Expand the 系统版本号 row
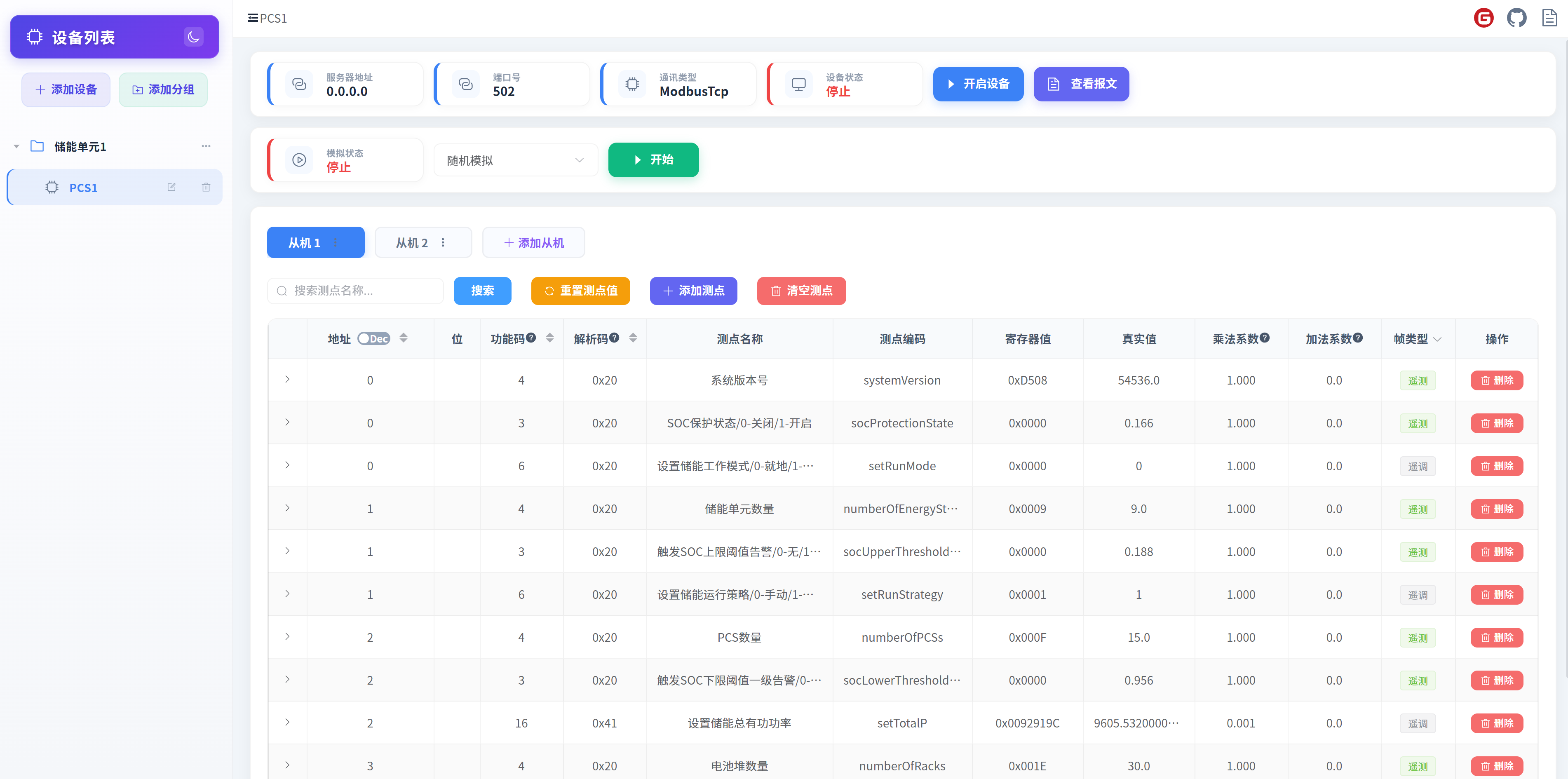The height and width of the screenshot is (779, 1568). (x=287, y=380)
